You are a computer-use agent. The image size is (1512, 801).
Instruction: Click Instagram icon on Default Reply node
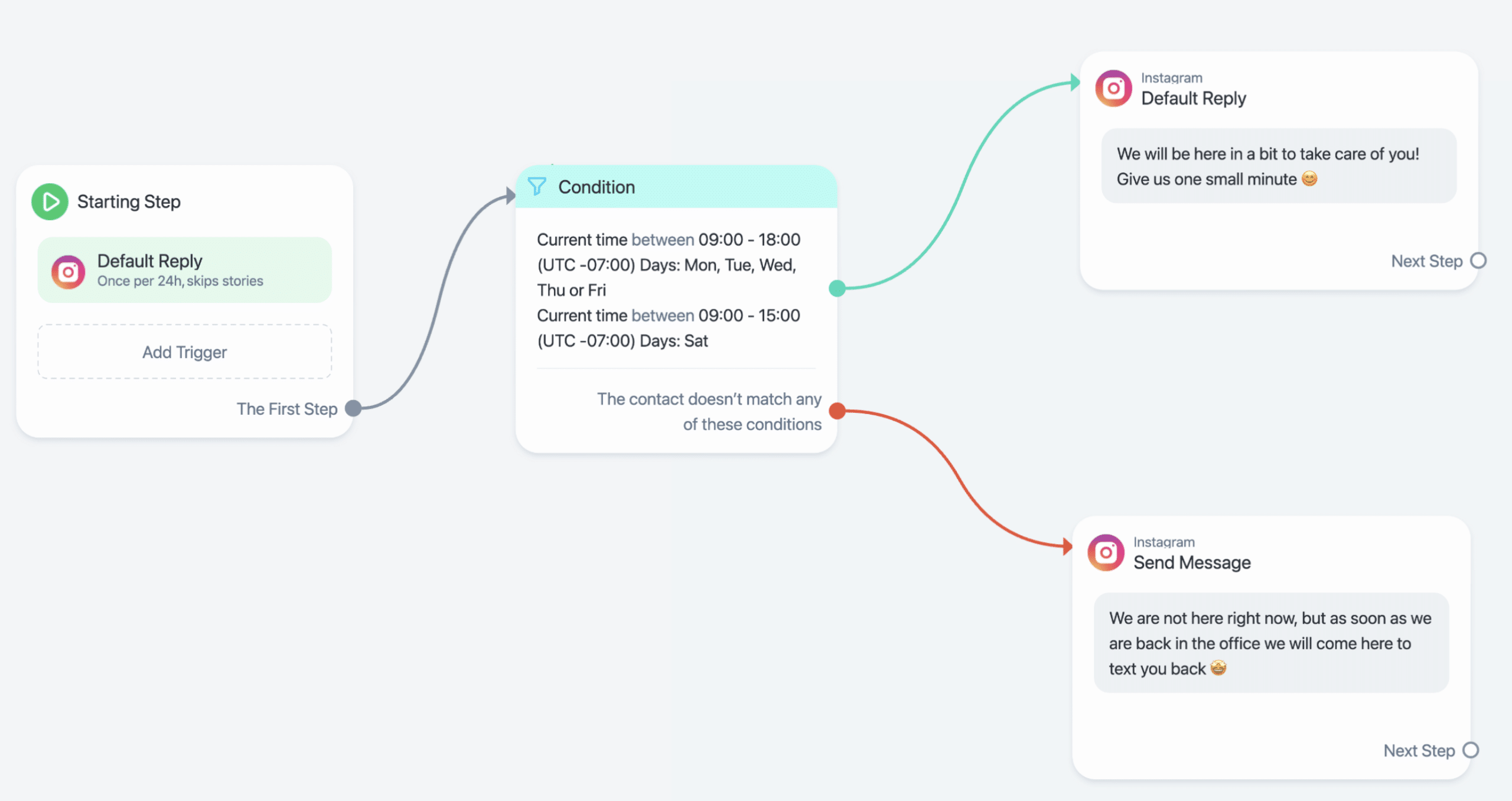(x=1113, y=89)
